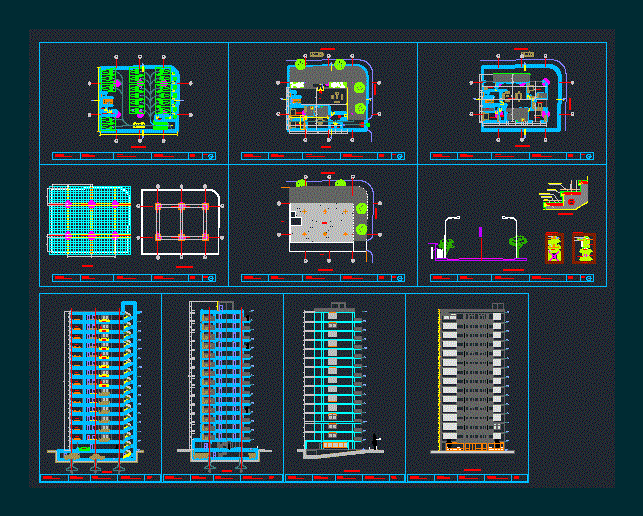Screen dimensions: 643x516
Task: Click the red and green stair detail
Action: [x=564, y=194]
